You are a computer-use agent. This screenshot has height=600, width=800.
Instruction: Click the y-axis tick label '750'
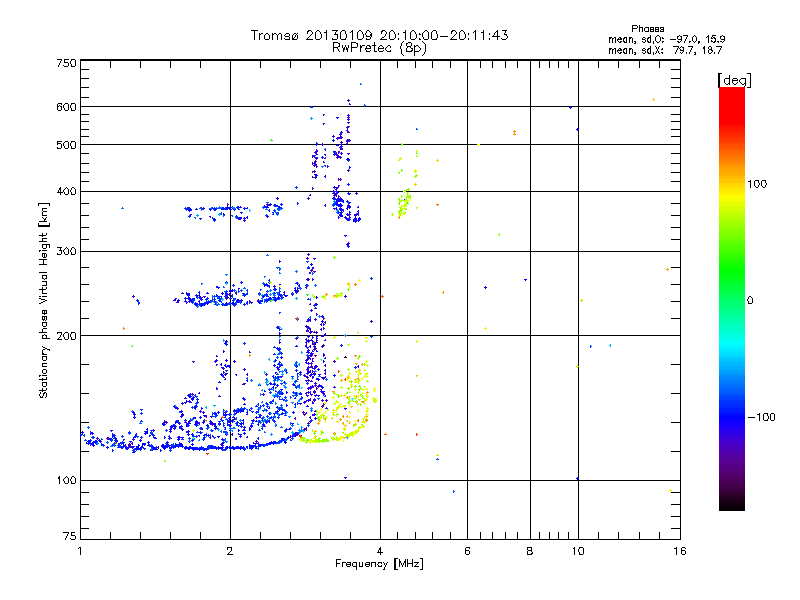pos(66,63)
